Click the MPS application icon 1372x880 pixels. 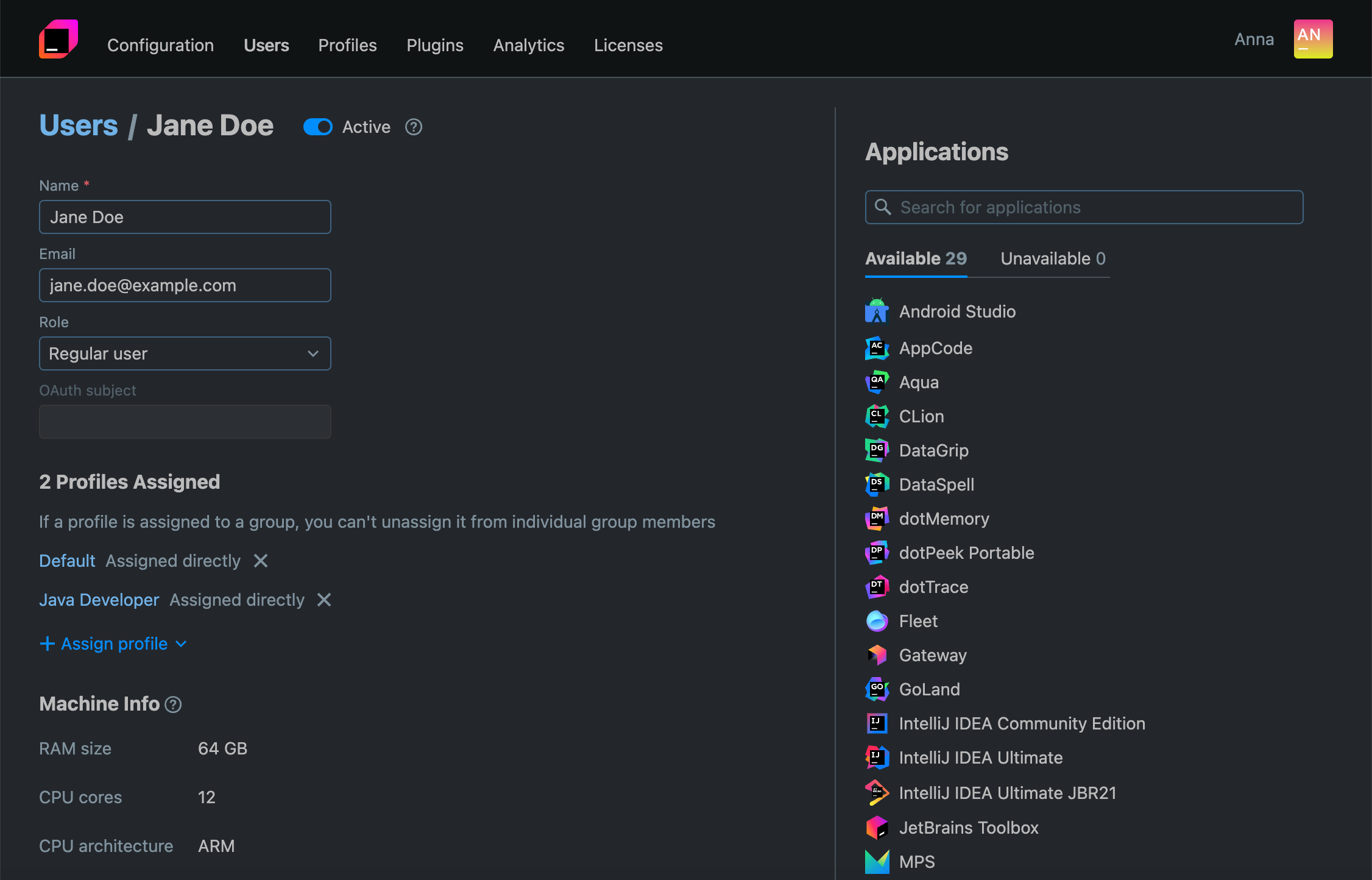pos(877,862)
